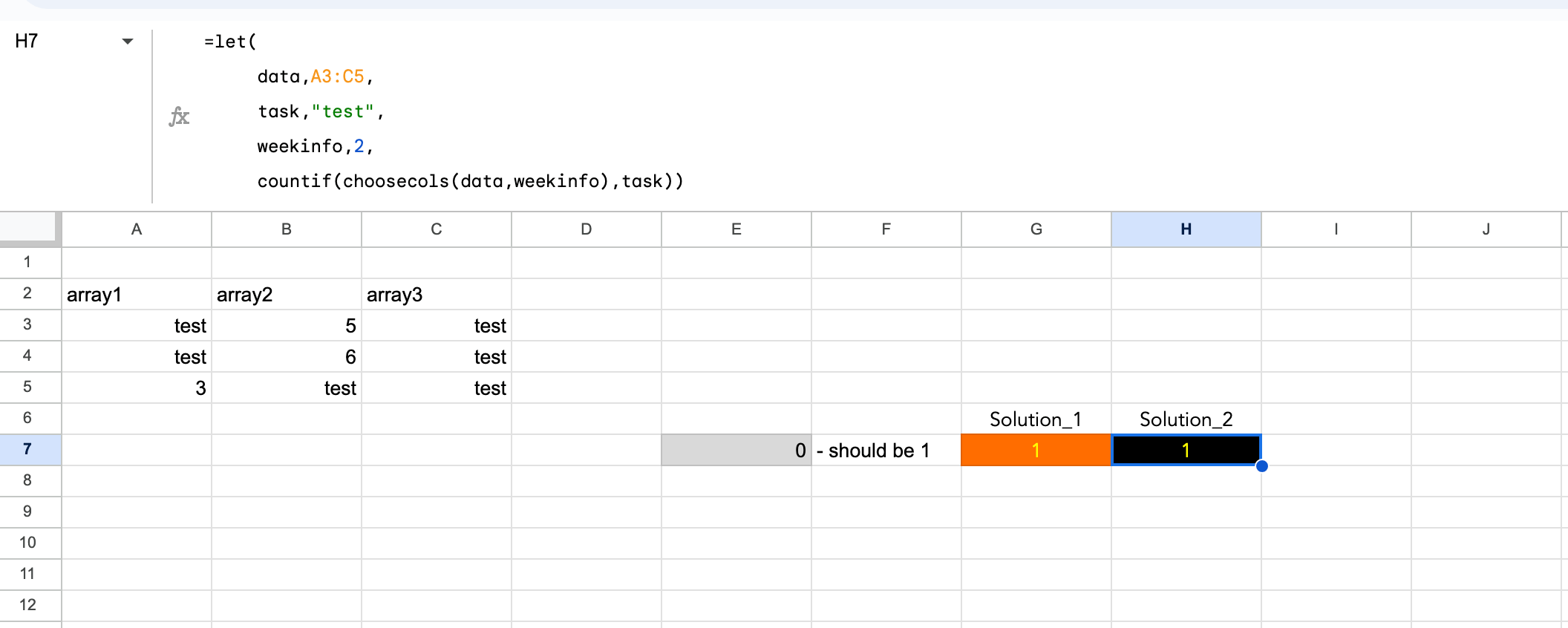Click the select-all corner box

tap(30, 228)
